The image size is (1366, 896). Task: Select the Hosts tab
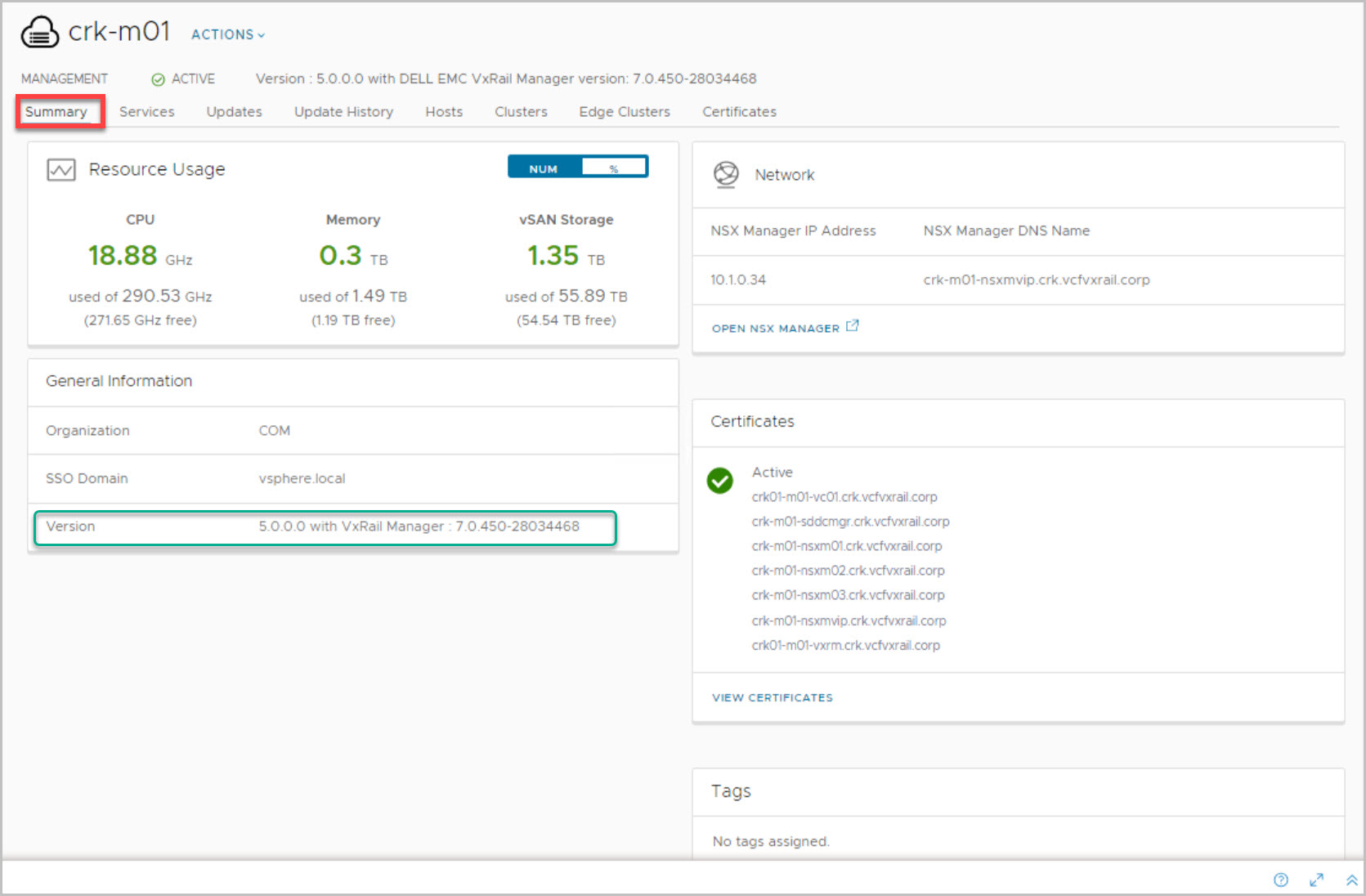click(444, 112)
